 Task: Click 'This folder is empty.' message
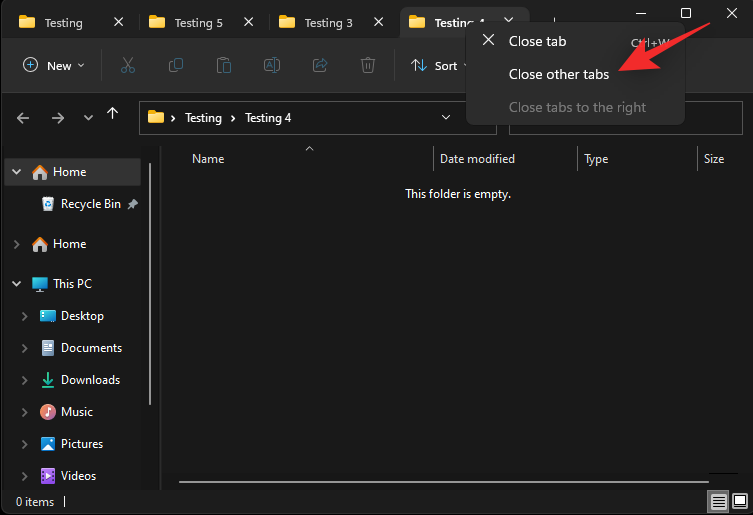tap(458, 194)
